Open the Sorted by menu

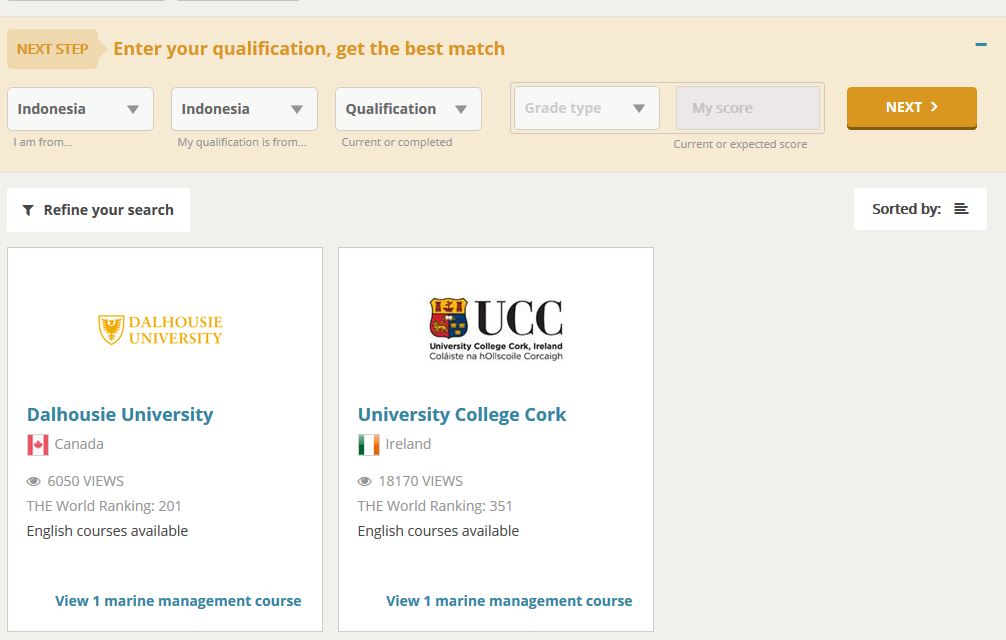920,208
